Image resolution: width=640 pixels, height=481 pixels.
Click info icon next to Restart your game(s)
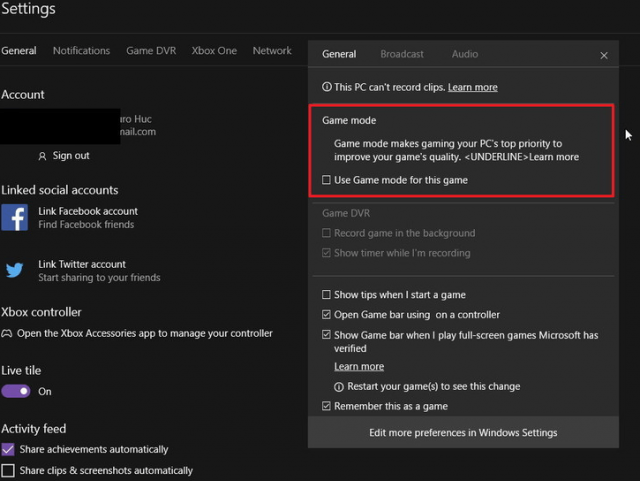coord(339,387)
